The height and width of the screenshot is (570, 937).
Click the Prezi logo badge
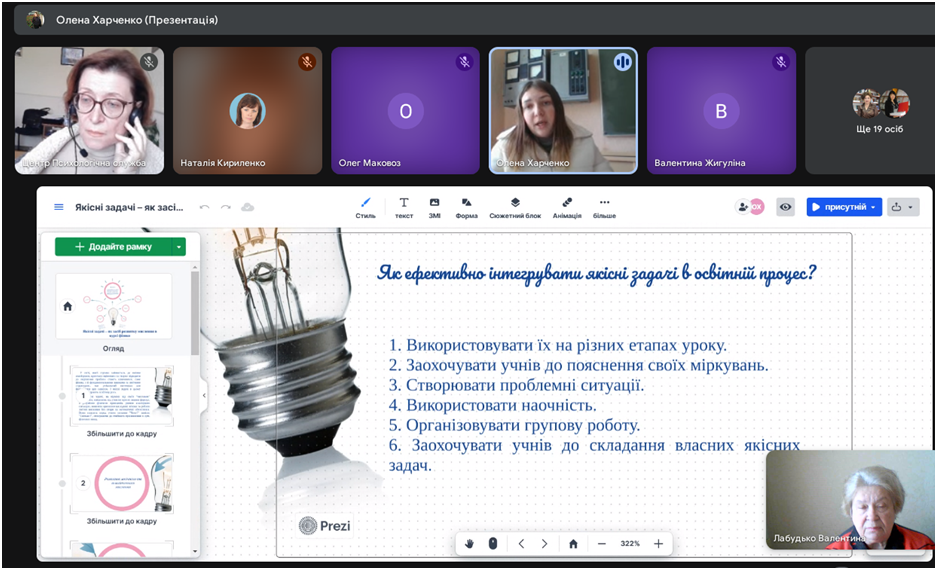click(324, 526)
